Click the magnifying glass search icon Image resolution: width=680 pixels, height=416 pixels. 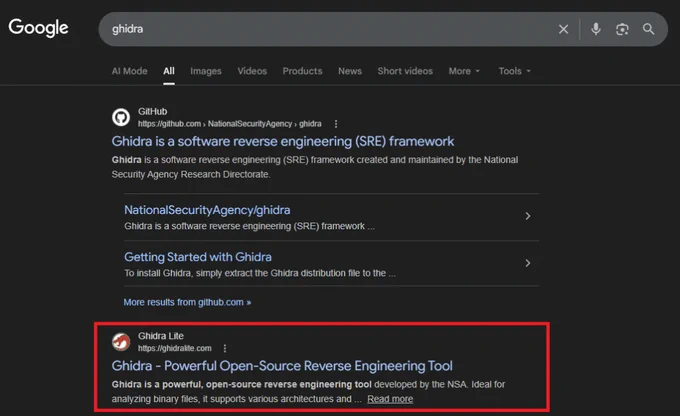pyautogui.click(x=648, y=29)
